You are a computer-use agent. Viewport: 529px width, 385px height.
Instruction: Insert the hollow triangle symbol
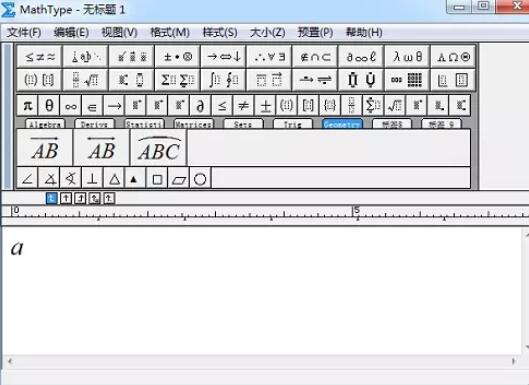pyautogui.click(x=114, y=178)
